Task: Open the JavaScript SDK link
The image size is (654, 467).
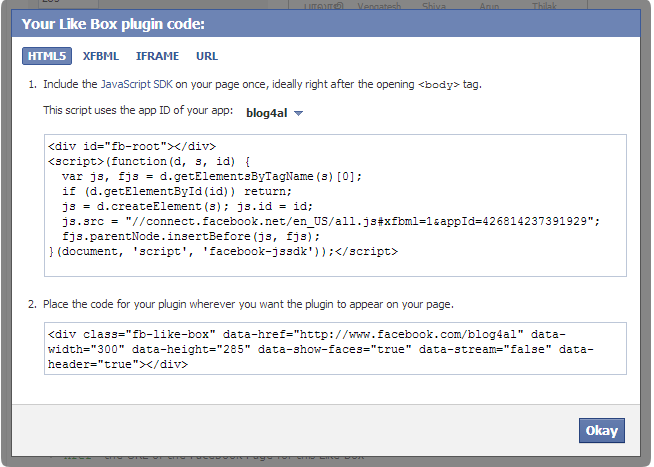Action: coord(136,84)
